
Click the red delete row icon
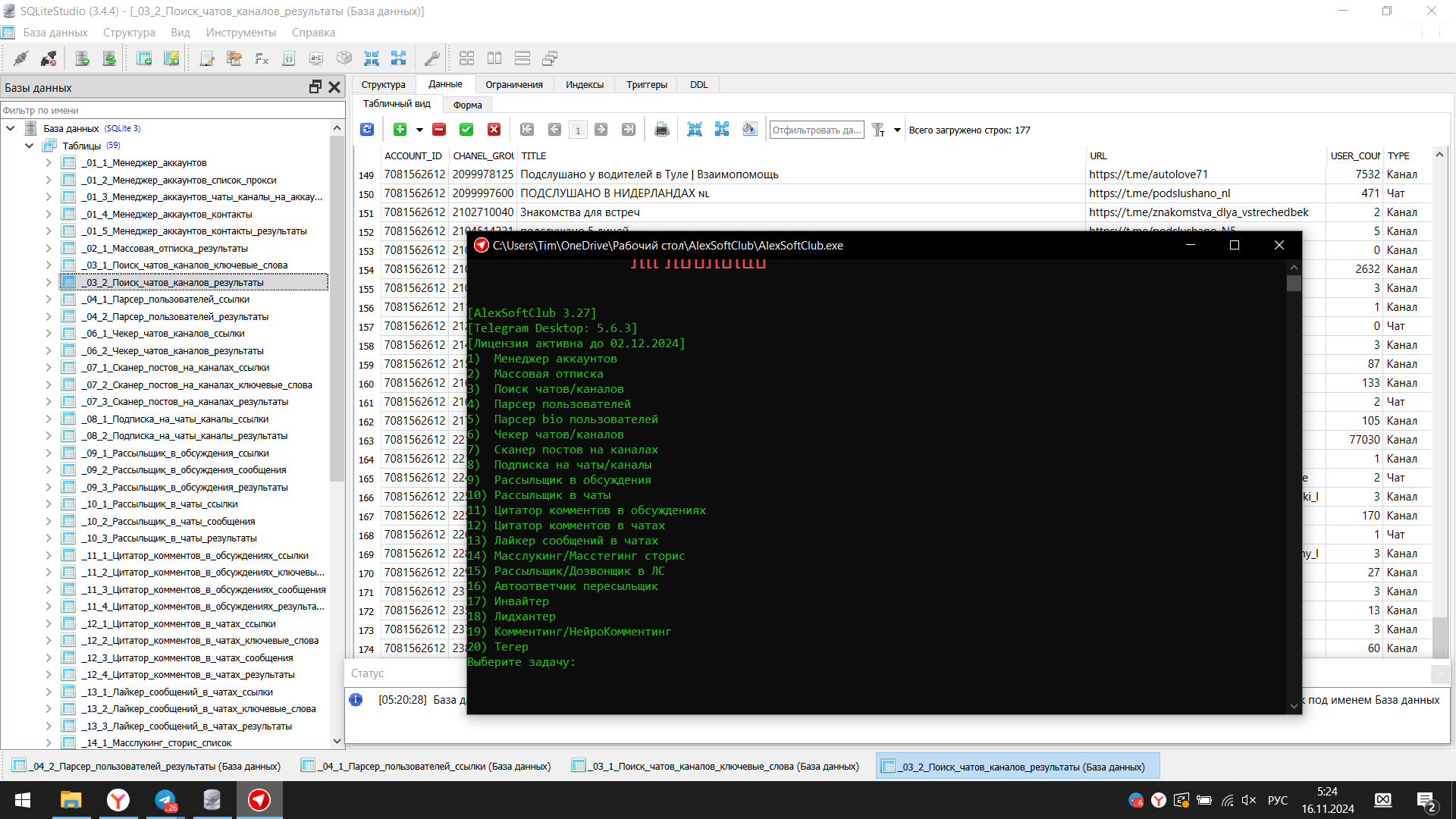(439, 130)
